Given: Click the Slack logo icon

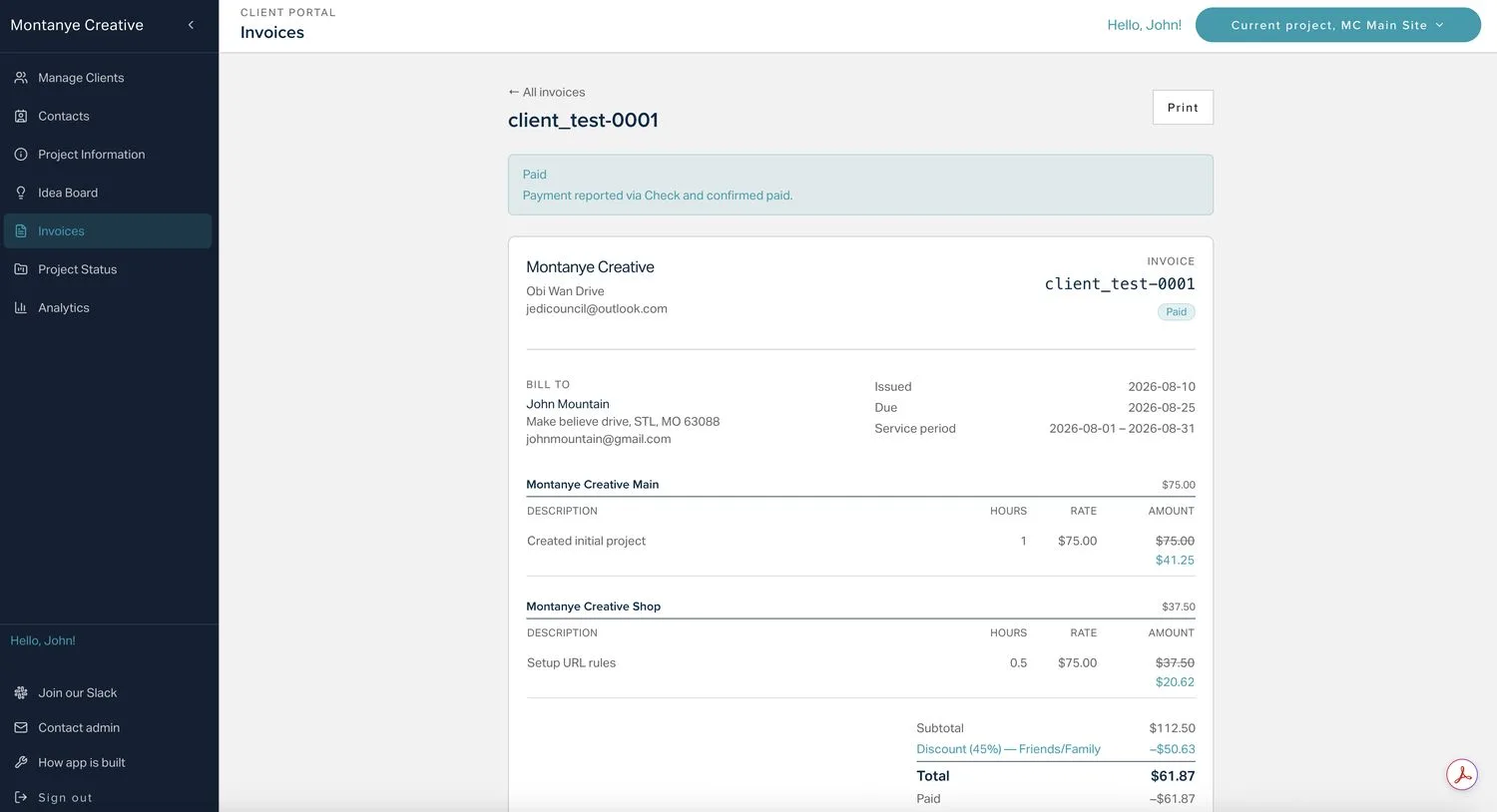Looking at the screenshot, I should click(x=21, y=692).
